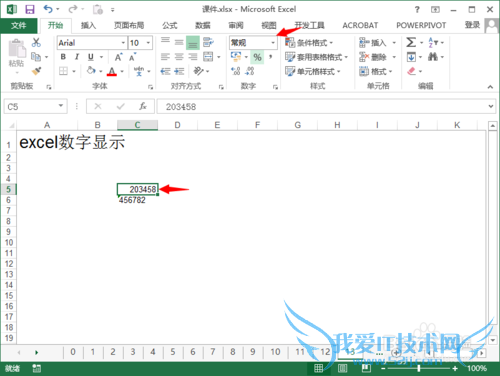Image resolution: width=500 pixels, height=376 pixels.
Task: Click the accounting number format icon
Action: [236, 57]
